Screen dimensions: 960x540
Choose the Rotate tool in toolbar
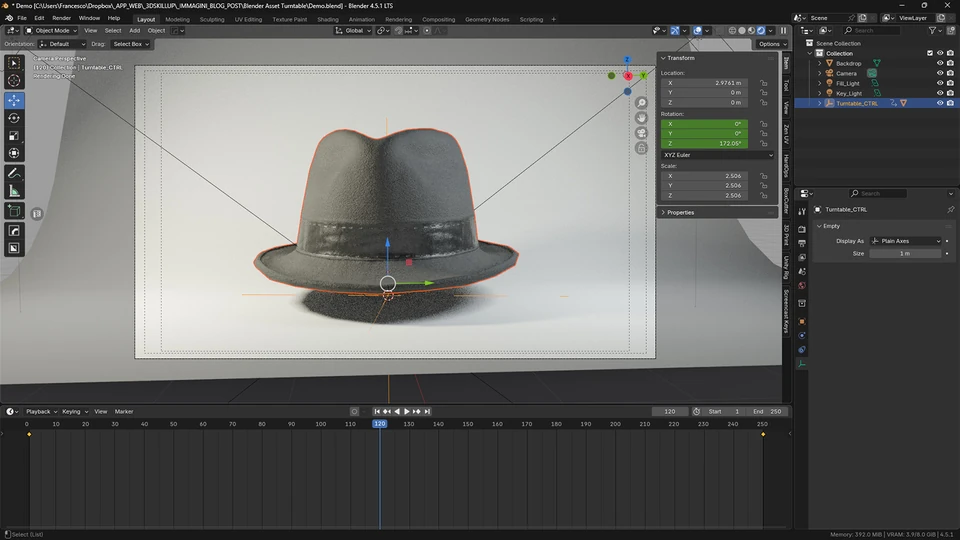(x=14, y=118)
